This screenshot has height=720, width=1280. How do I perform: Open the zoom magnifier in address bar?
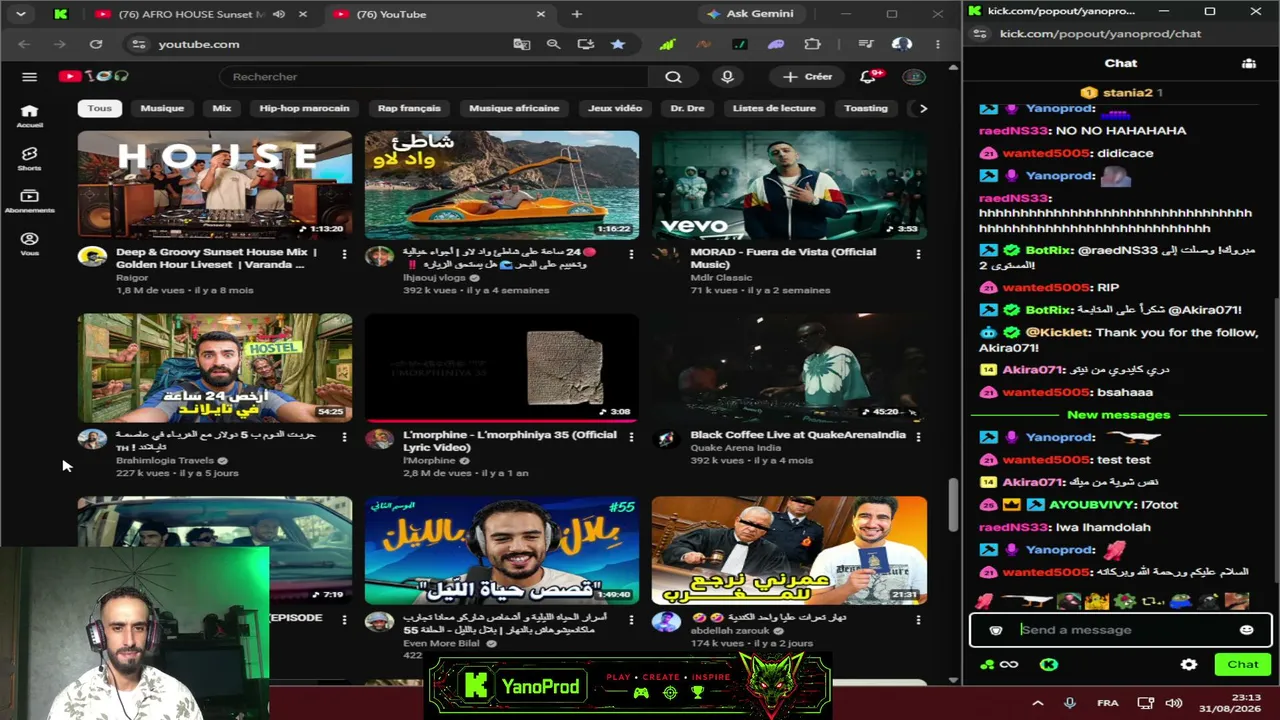553,44
